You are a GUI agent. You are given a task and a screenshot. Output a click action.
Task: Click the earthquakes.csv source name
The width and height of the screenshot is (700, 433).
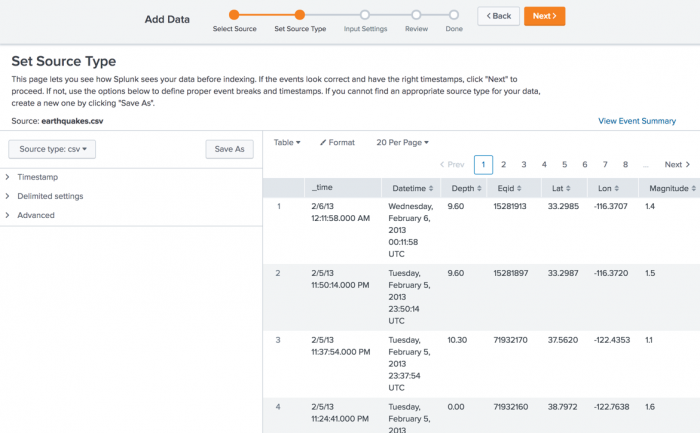coord(72,121)
